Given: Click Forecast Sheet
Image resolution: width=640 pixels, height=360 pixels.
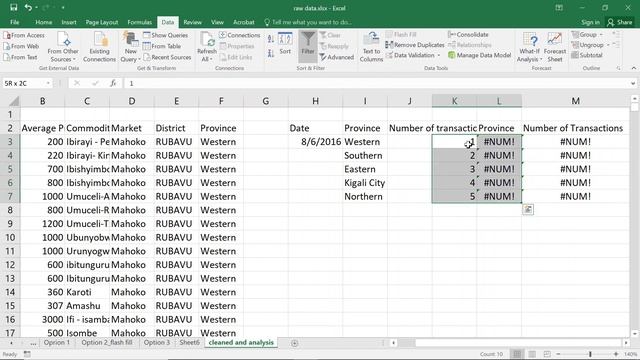Looking at the screenshot, I should point(555,47).
